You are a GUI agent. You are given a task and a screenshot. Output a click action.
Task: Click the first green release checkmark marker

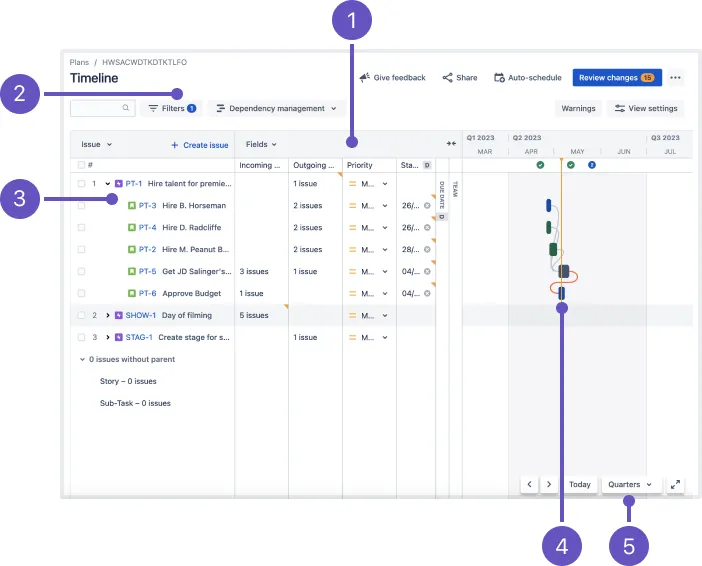[x=540, y=165]
